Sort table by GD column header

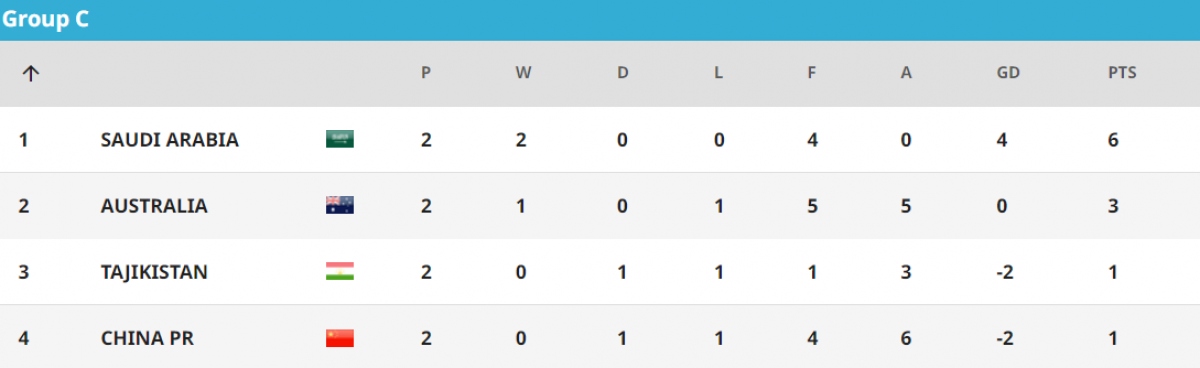(1008, 73)
